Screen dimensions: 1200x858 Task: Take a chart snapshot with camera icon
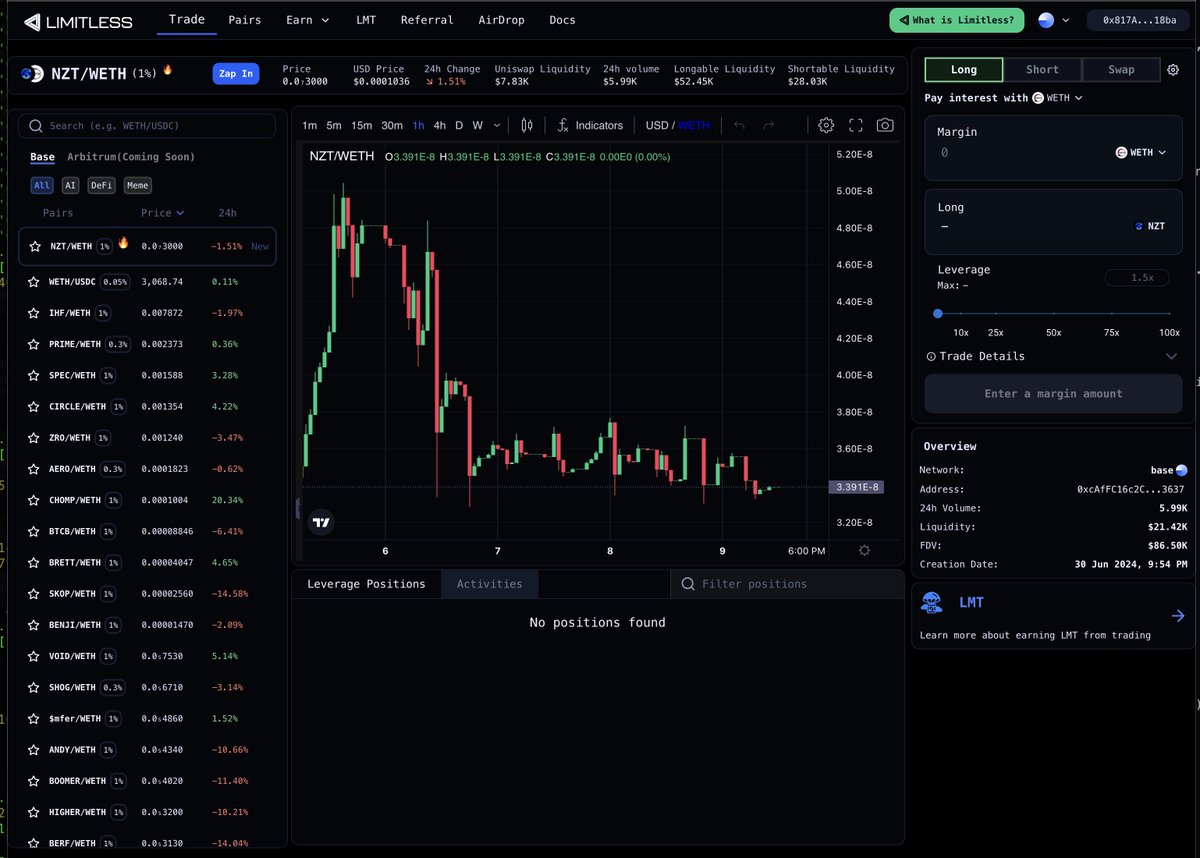(885, 125)
